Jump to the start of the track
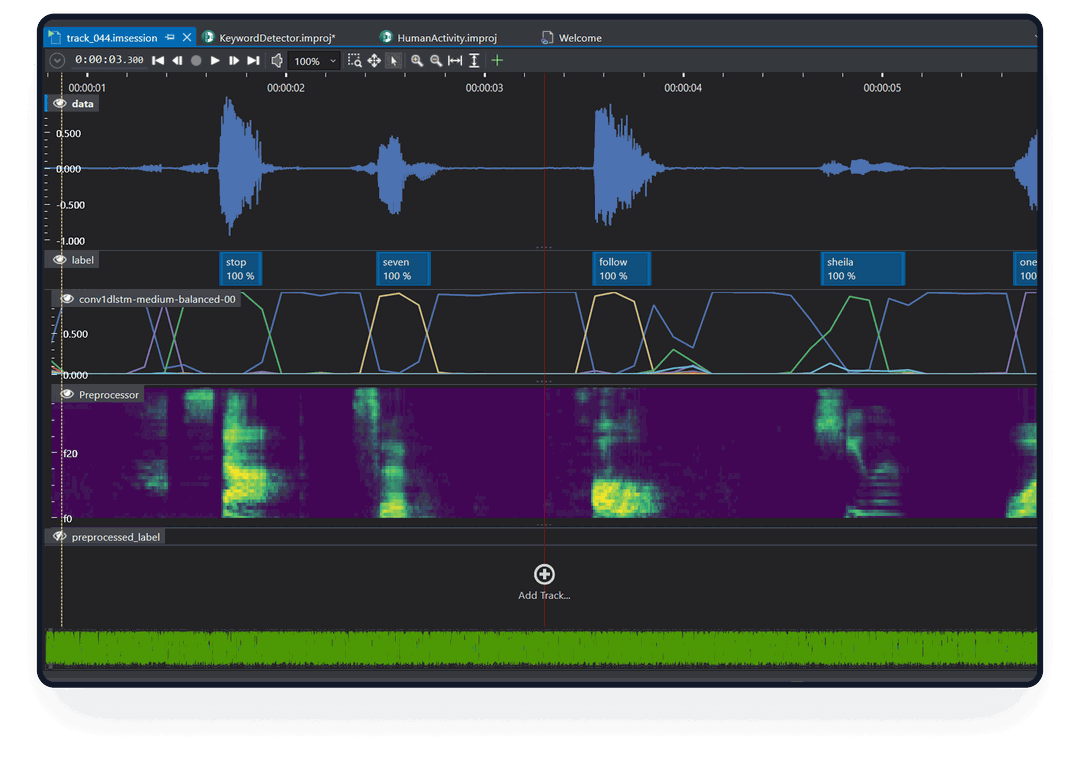Image resolution: width=1080 pixels, height=763 pixels. coord(158,61)
